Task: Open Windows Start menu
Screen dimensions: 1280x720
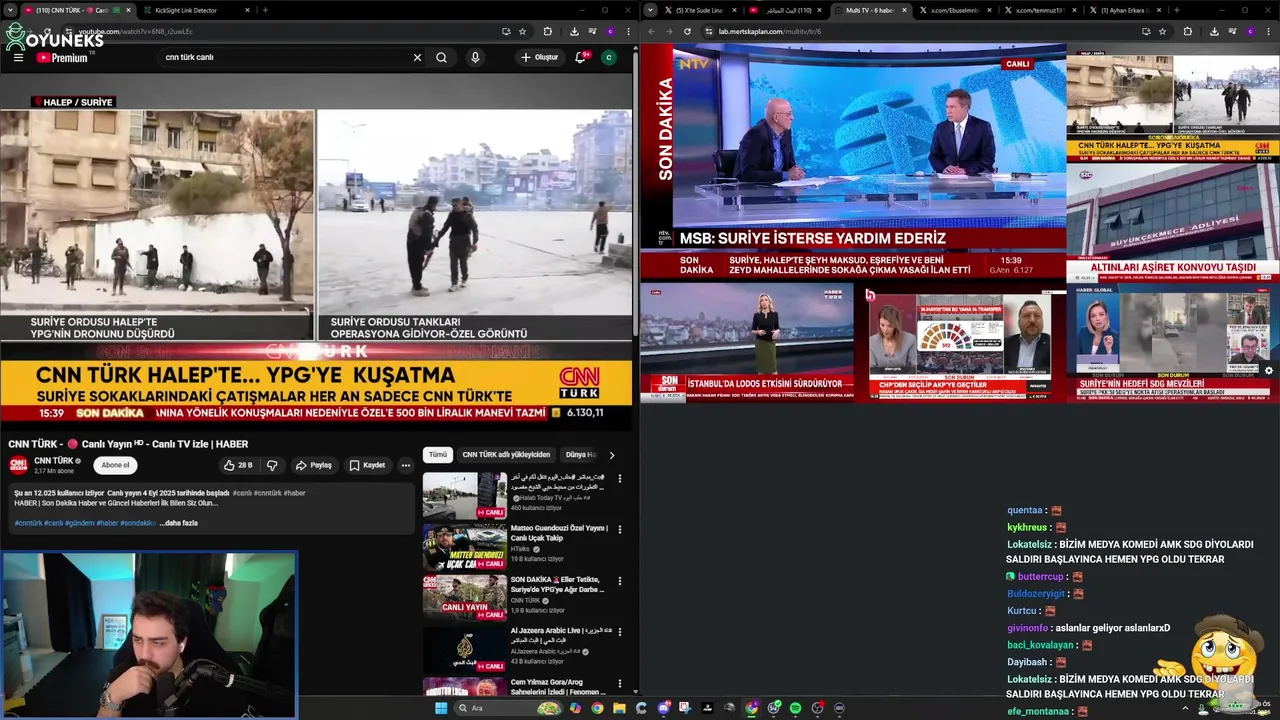Action: tap(441, 708)
